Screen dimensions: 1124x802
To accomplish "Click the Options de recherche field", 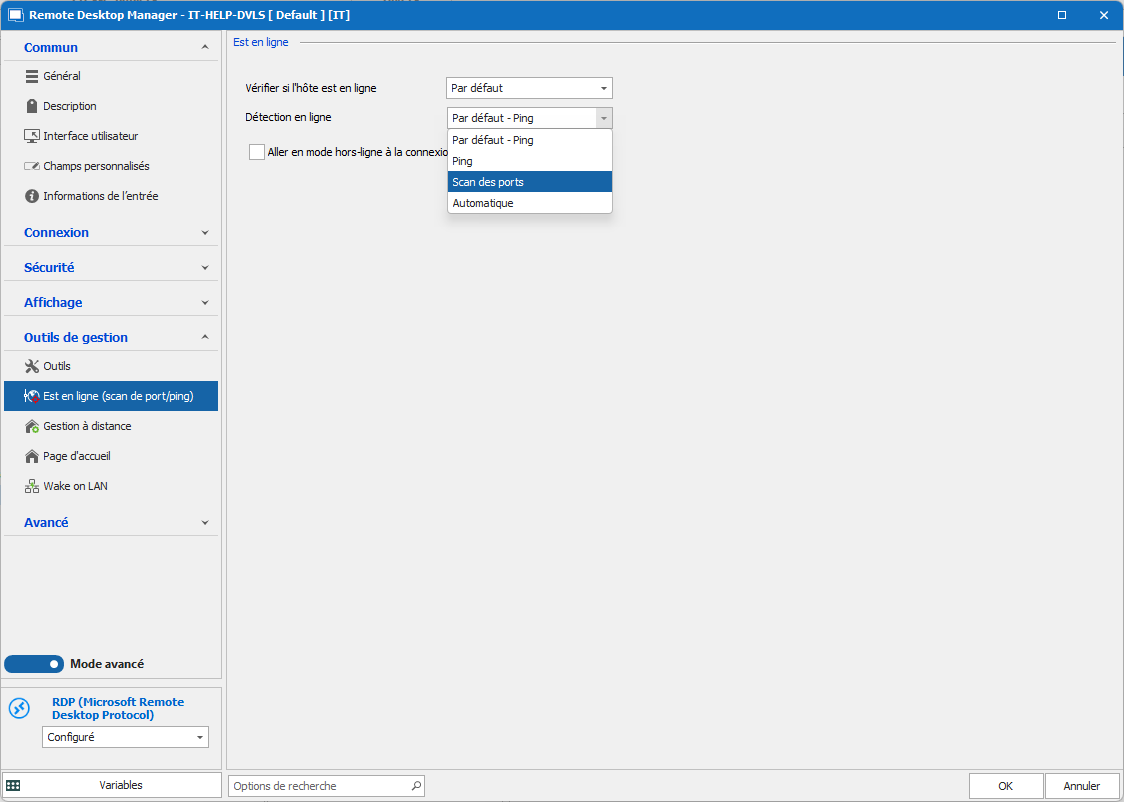I will point(320,786).
